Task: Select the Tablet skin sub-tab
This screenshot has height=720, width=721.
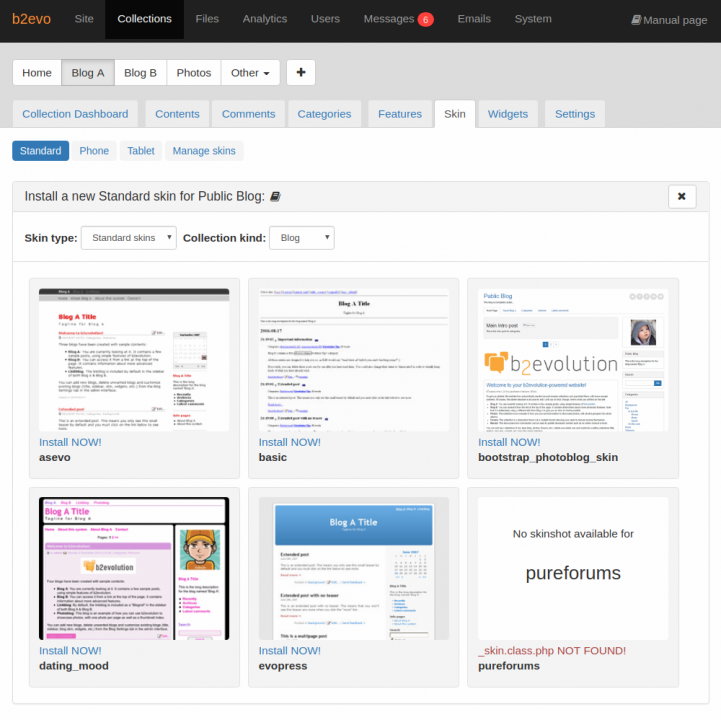Action: [141, 151]
